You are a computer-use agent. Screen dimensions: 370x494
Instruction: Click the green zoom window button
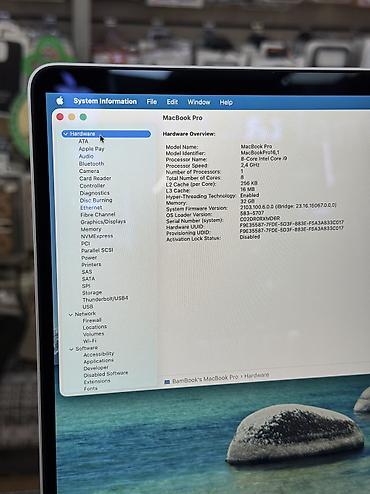coord(83,117)
